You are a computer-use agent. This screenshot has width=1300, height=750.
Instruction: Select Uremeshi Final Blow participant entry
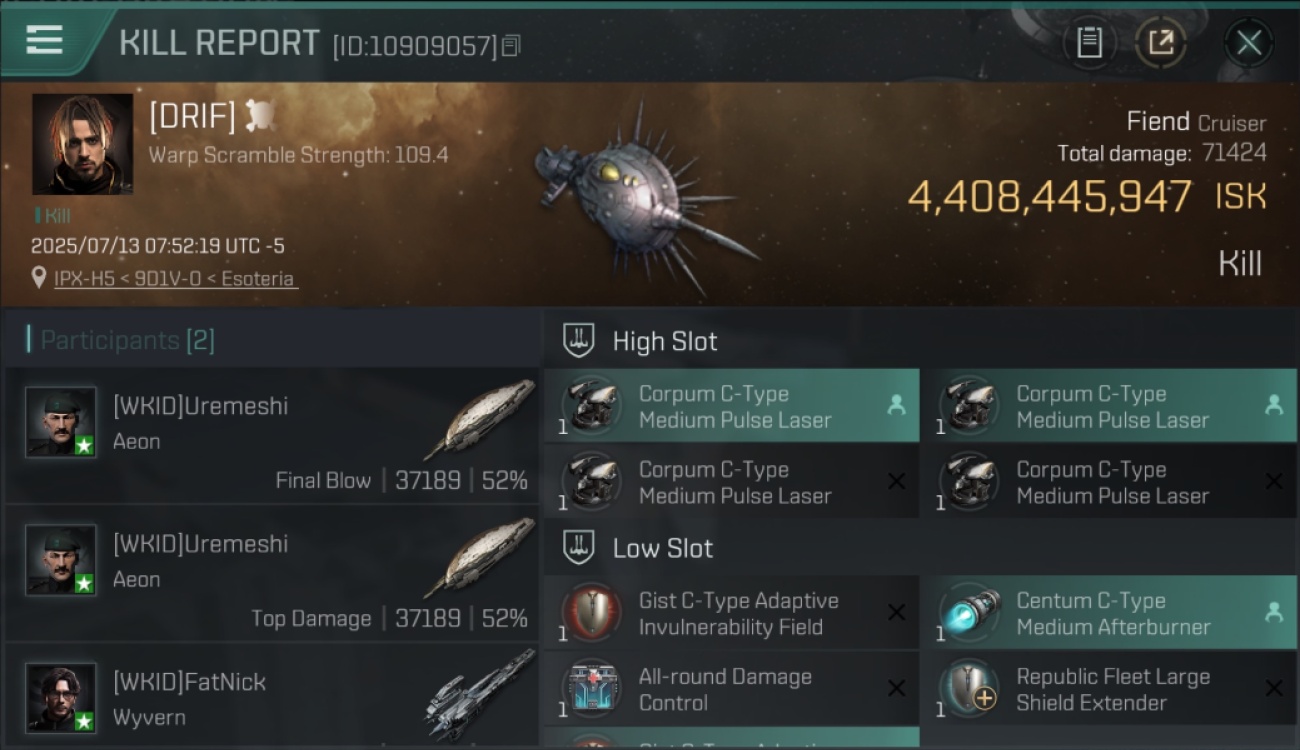tap(272, 435)
